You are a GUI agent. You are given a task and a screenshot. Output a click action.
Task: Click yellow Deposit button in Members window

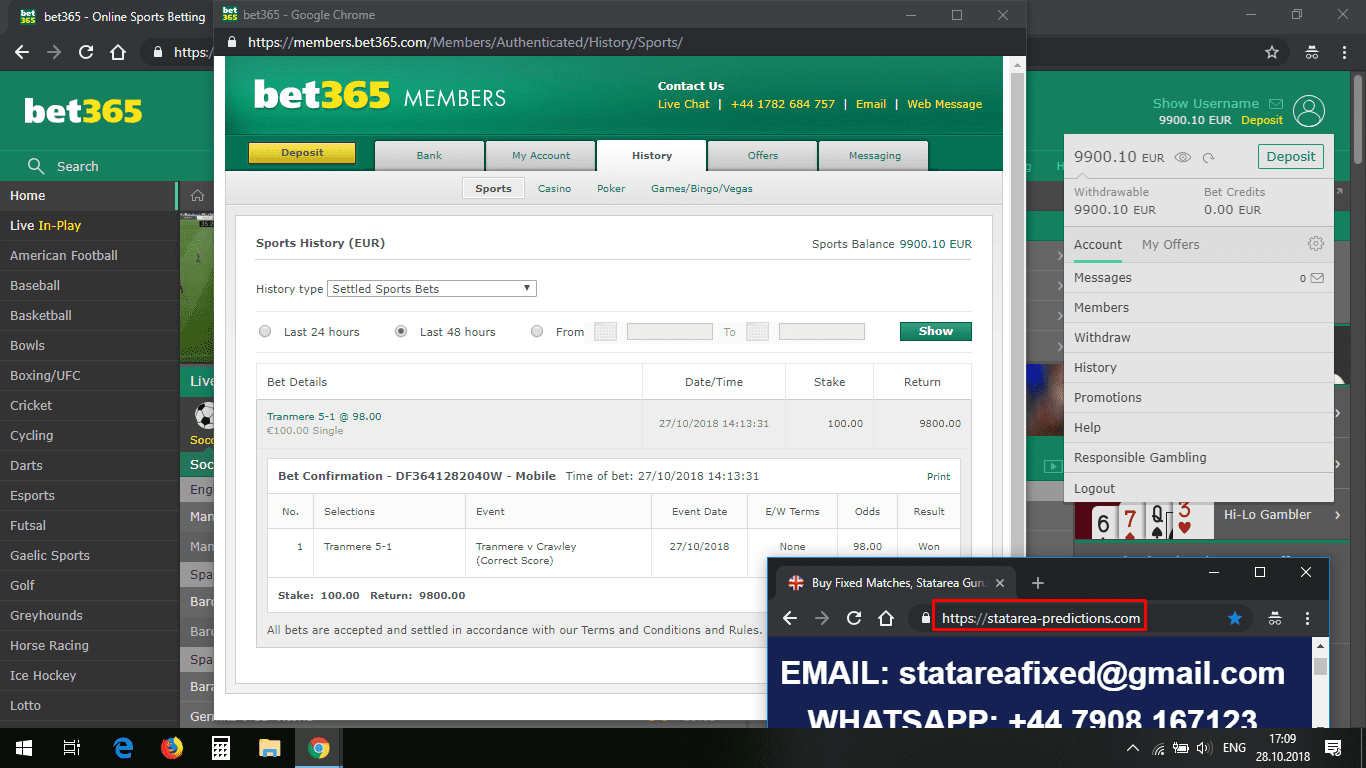point(302,153)
